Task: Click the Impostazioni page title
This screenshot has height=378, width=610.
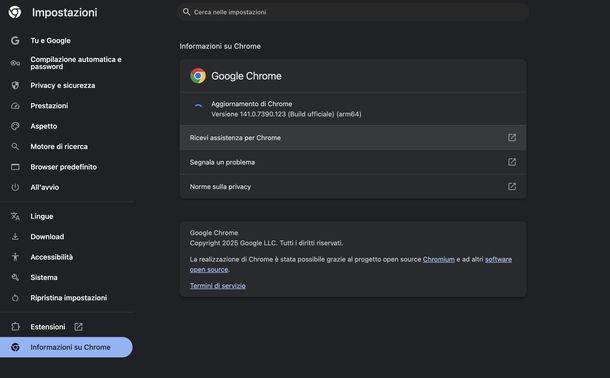Action: [65, 12]
